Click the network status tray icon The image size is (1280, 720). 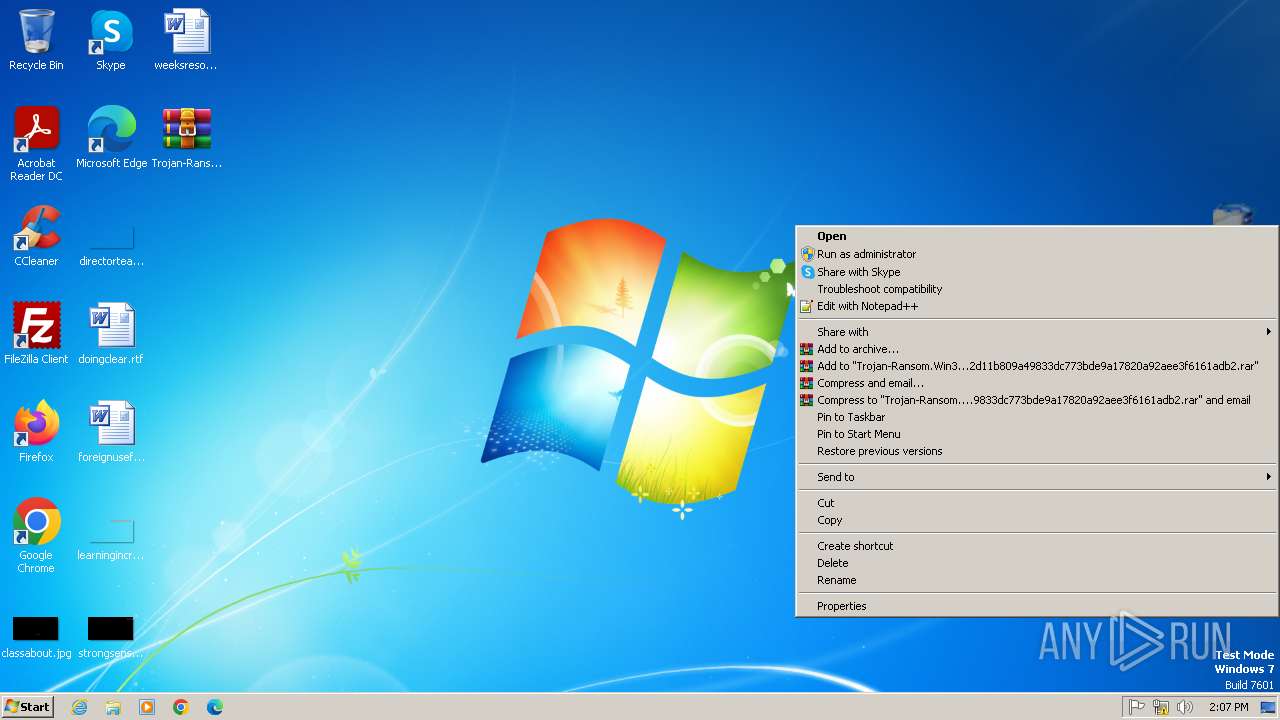click(x=1161, y=707)
